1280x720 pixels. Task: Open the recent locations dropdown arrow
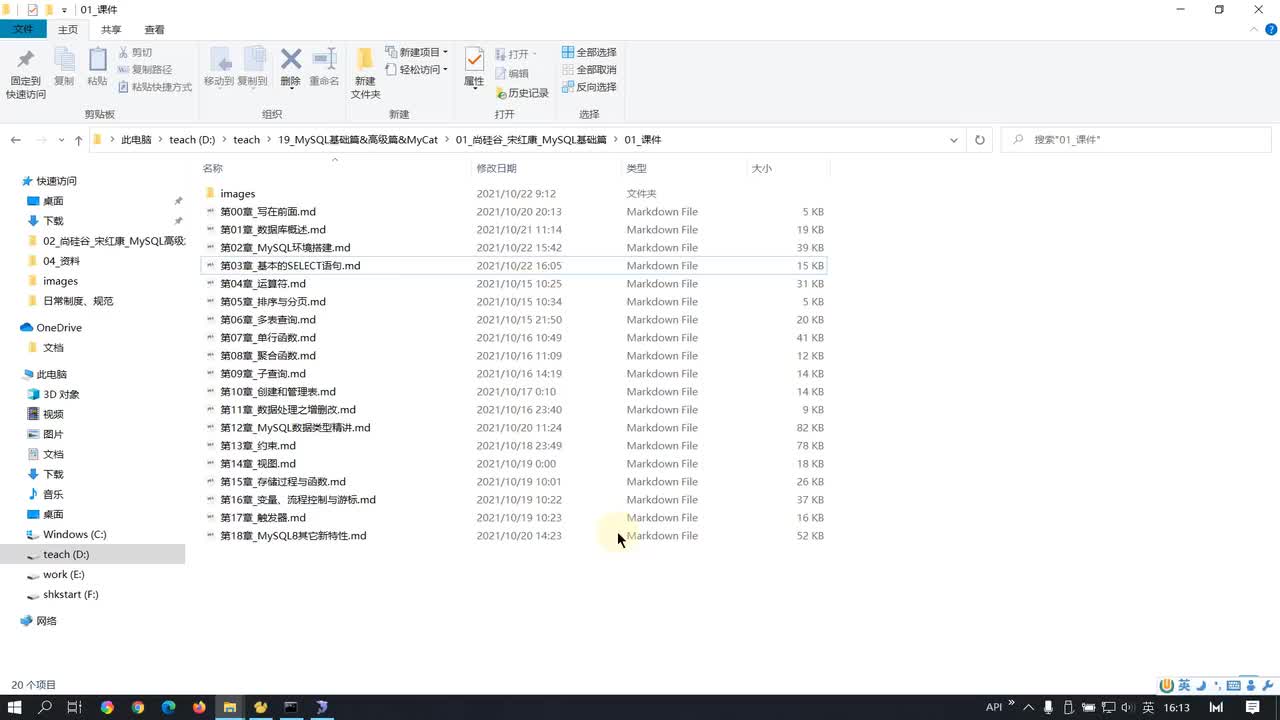(62, 140)
